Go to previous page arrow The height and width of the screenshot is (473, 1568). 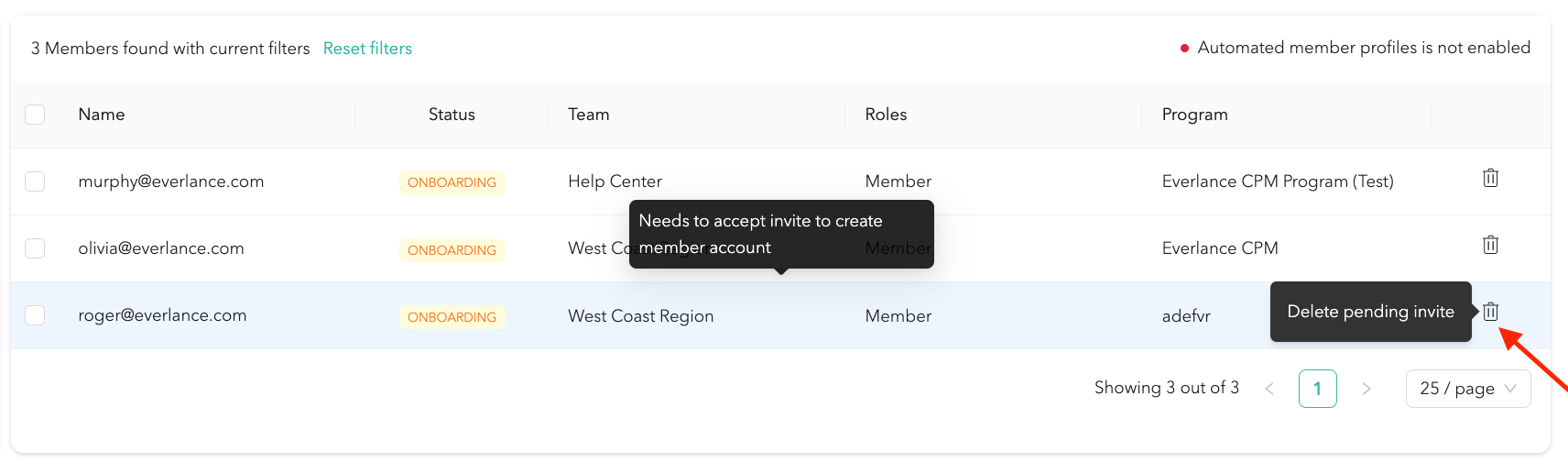(1269, 389)
